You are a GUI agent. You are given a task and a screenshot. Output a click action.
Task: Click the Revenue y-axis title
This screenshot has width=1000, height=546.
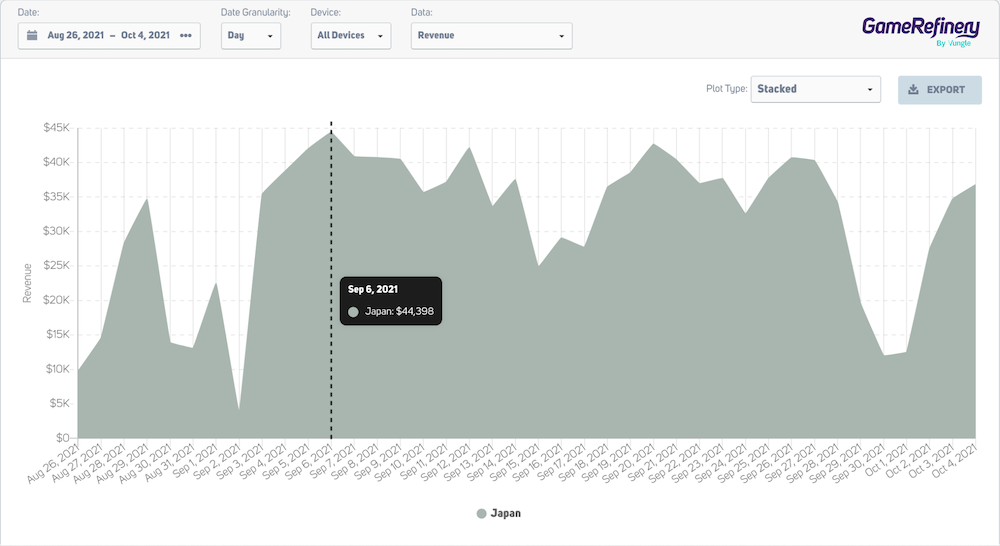point(27,283)
